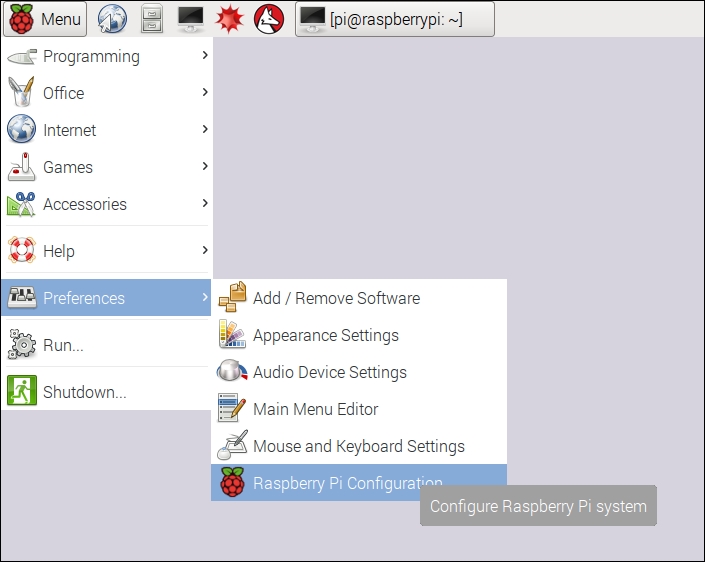Viewport: 705px width, 562px height.
Task: Choose Run... from the menu
Action: tap(107, 345)
